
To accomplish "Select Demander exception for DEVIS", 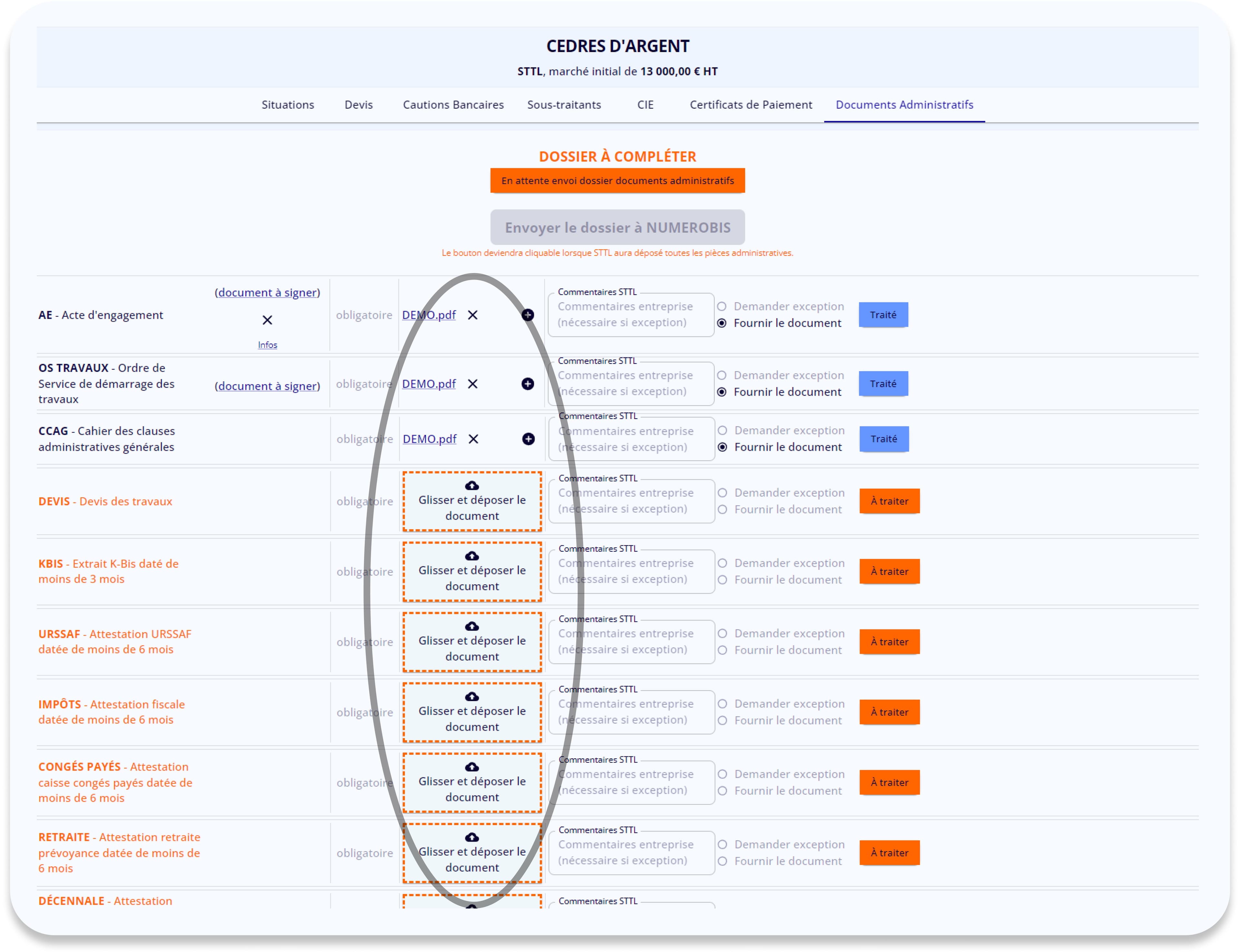I will [722, 492].
